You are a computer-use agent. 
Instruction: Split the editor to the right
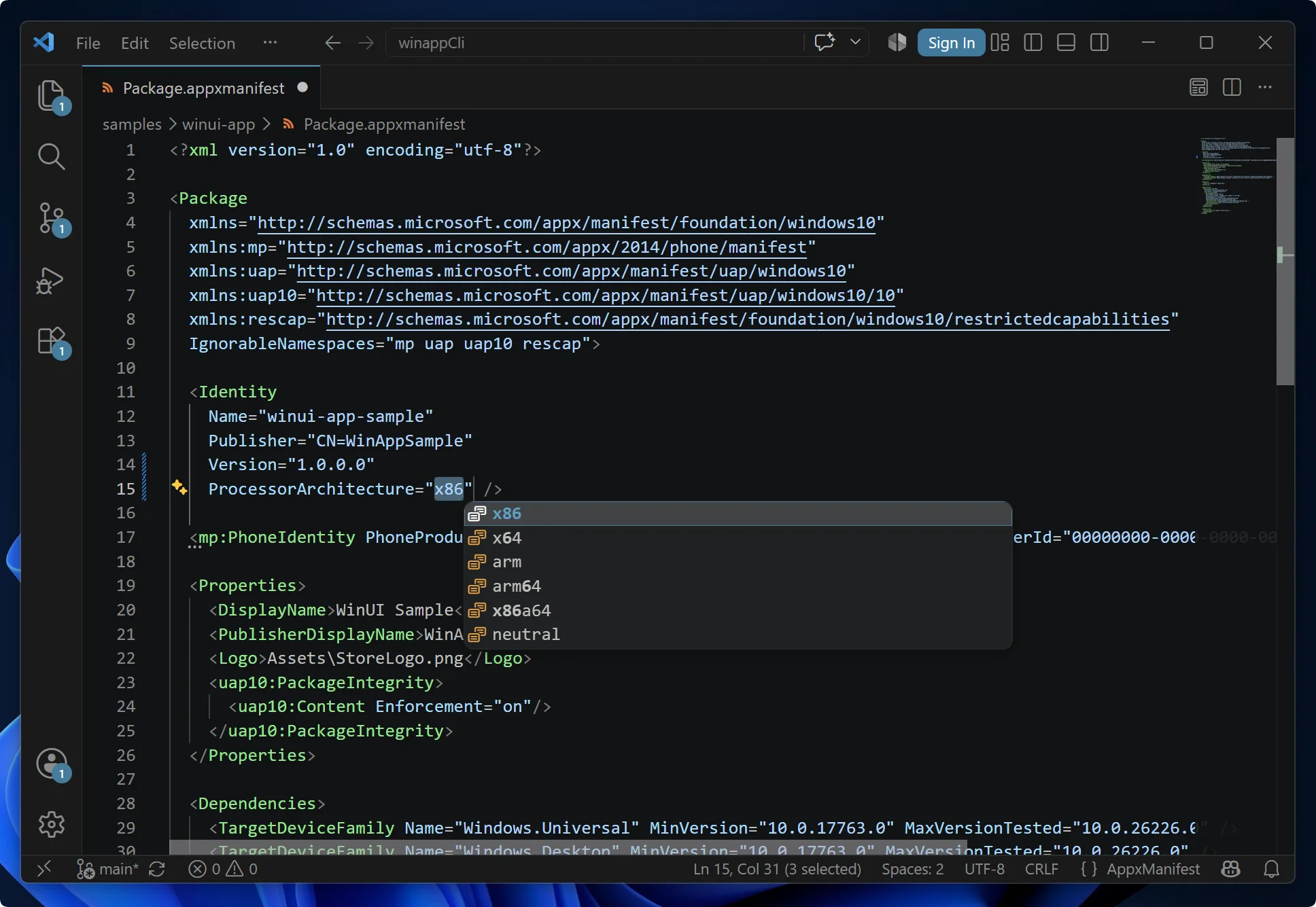coord(1232,87)
